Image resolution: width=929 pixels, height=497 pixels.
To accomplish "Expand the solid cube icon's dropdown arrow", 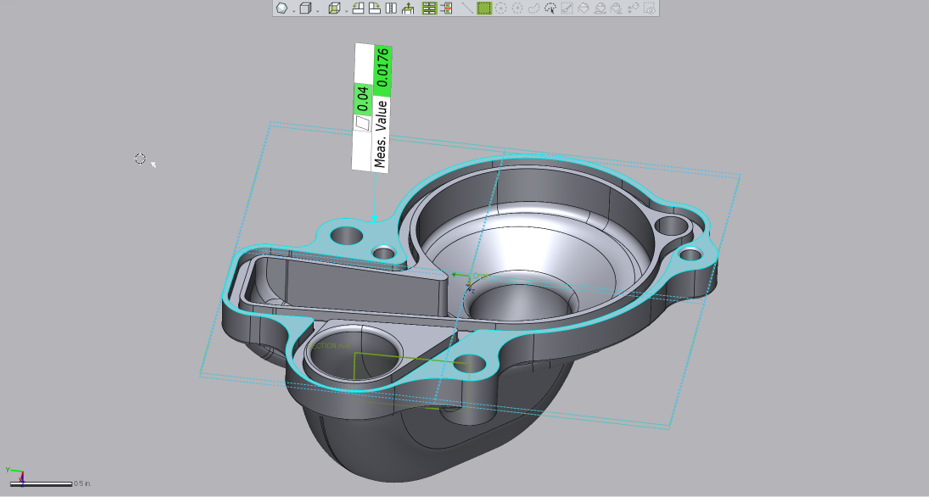I will pyautogui.click(x=318, y=11).
